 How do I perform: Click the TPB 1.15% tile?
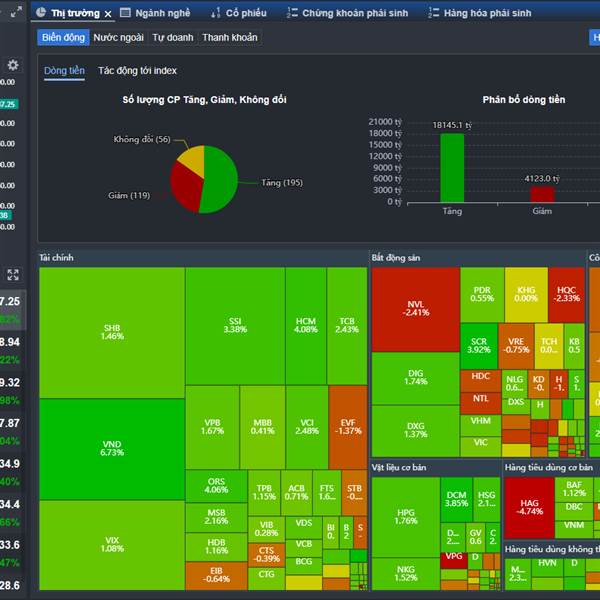264,493
